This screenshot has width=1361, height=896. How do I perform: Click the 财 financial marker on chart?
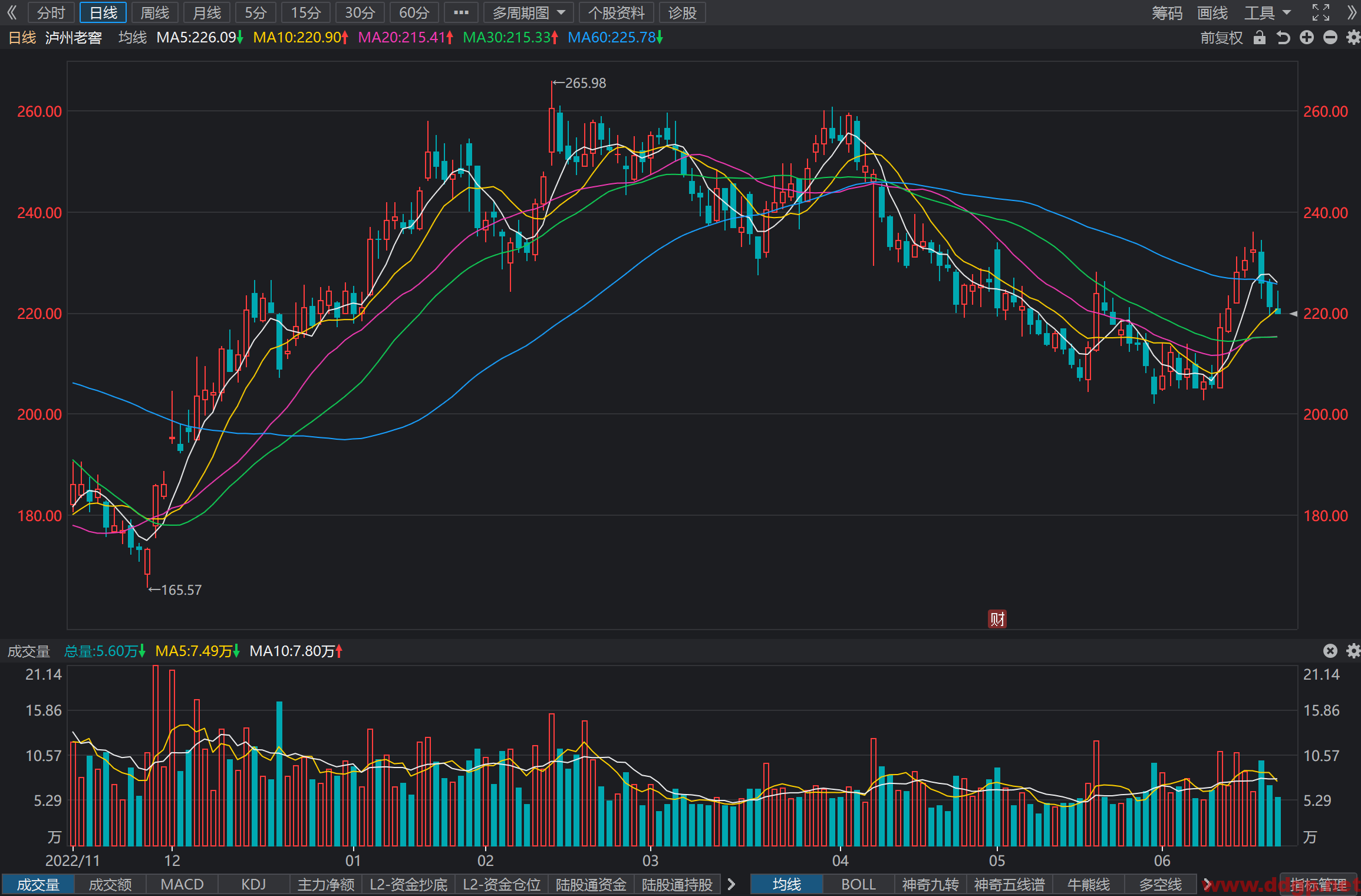pyautogui.click(x=997, y=619)
